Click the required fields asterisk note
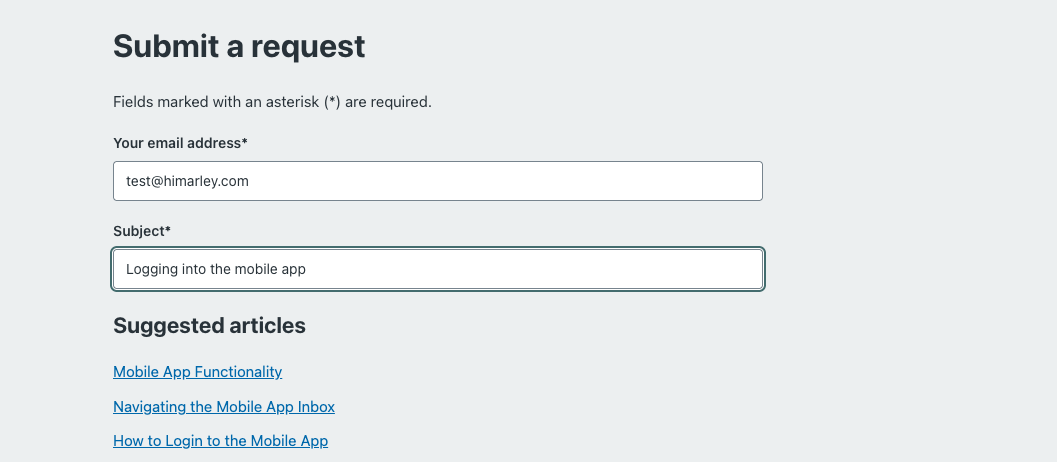The height and width of the screenshot is (462, 1057). click(x=272, y=102)
